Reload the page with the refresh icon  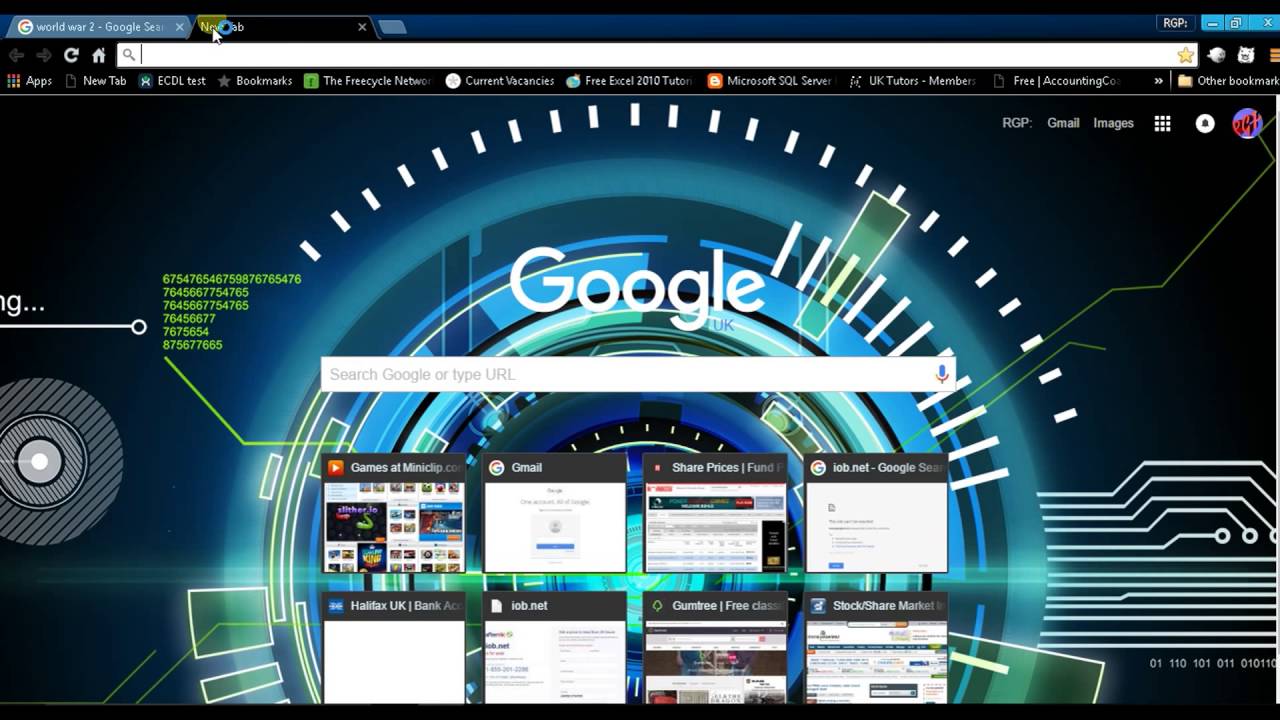click(71, 55)
